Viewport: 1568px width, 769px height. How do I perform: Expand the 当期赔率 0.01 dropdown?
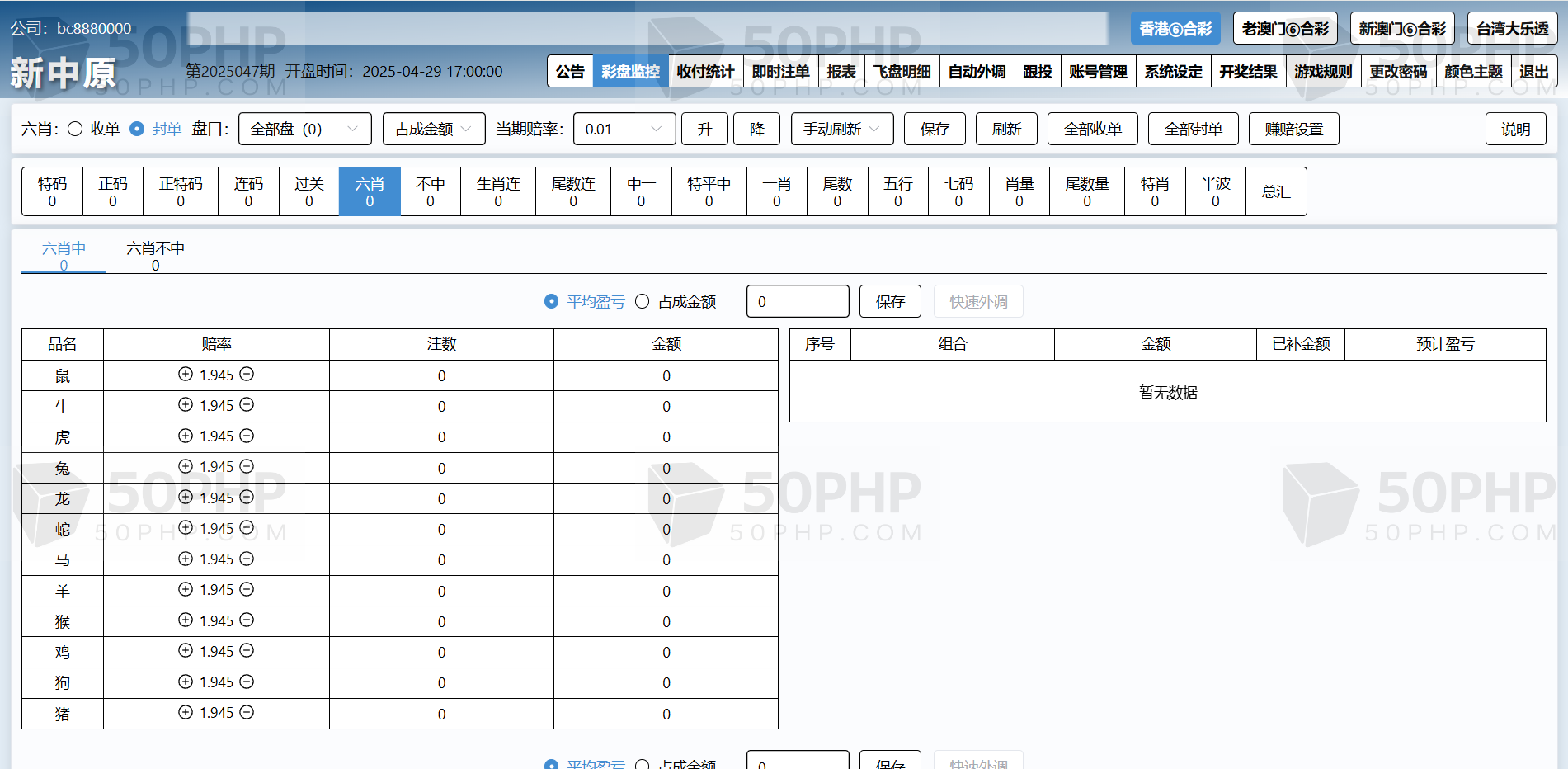624,129
